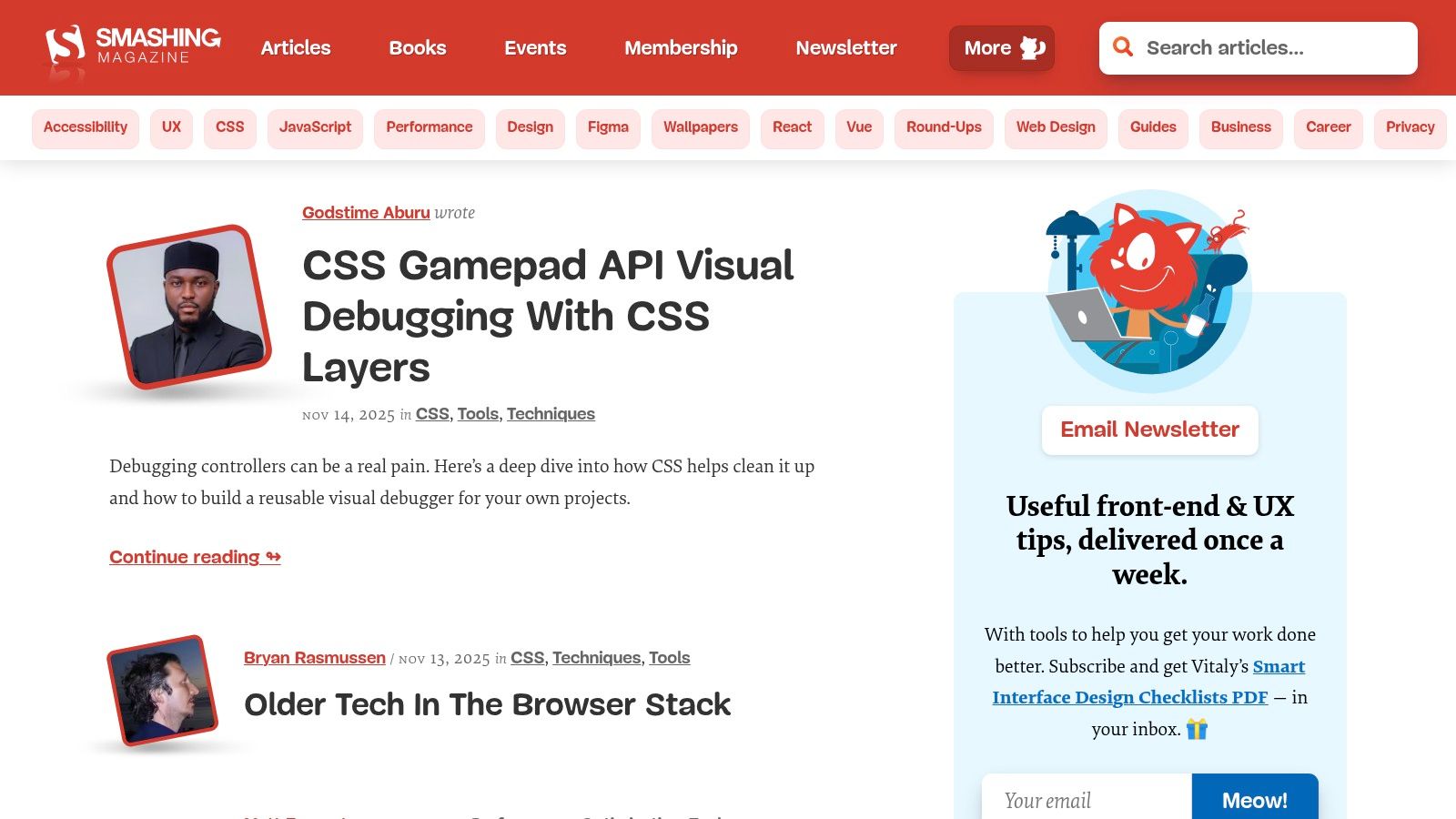Click the Your email input field
Image resolution: width=1456 pixels, height=819 pixels.
[1087, 801]
